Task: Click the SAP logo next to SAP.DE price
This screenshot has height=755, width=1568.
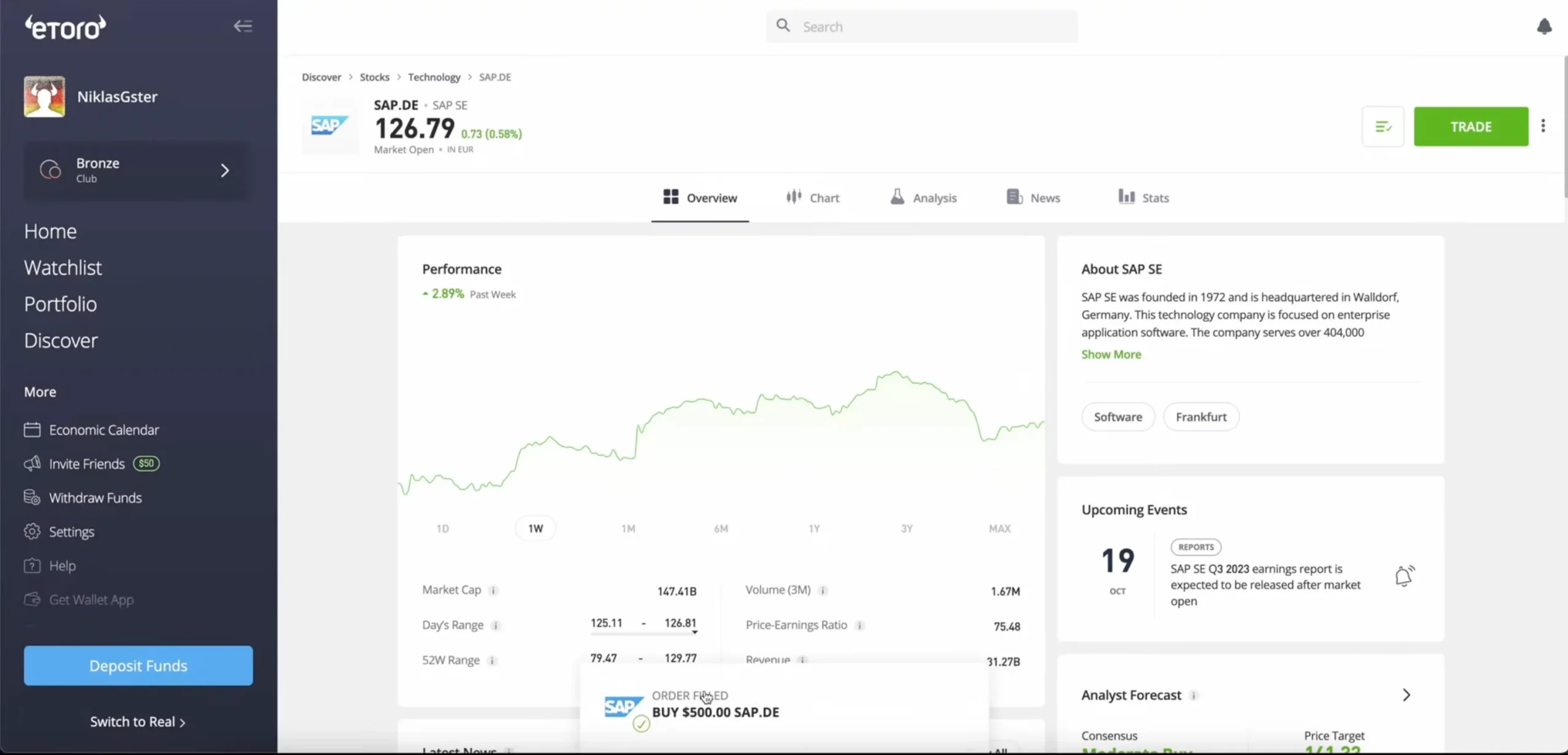Action: tap(330, 126)
